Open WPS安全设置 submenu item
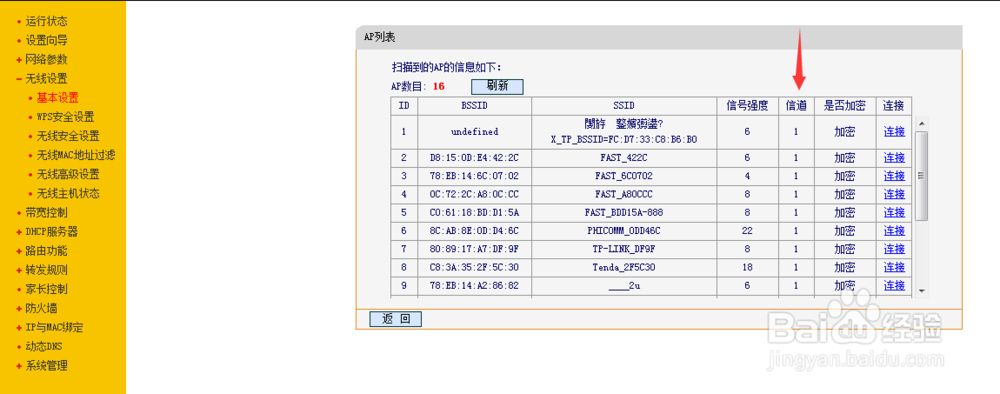Image resolution: width=1000 pixels, height=394 pixels. click(x=65, y=117)
